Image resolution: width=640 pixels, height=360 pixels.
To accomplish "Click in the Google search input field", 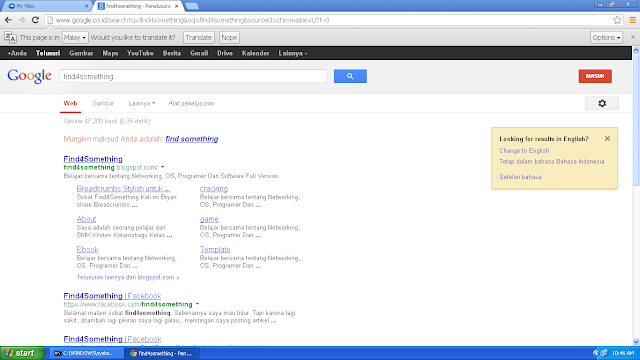I will [193, 76].
